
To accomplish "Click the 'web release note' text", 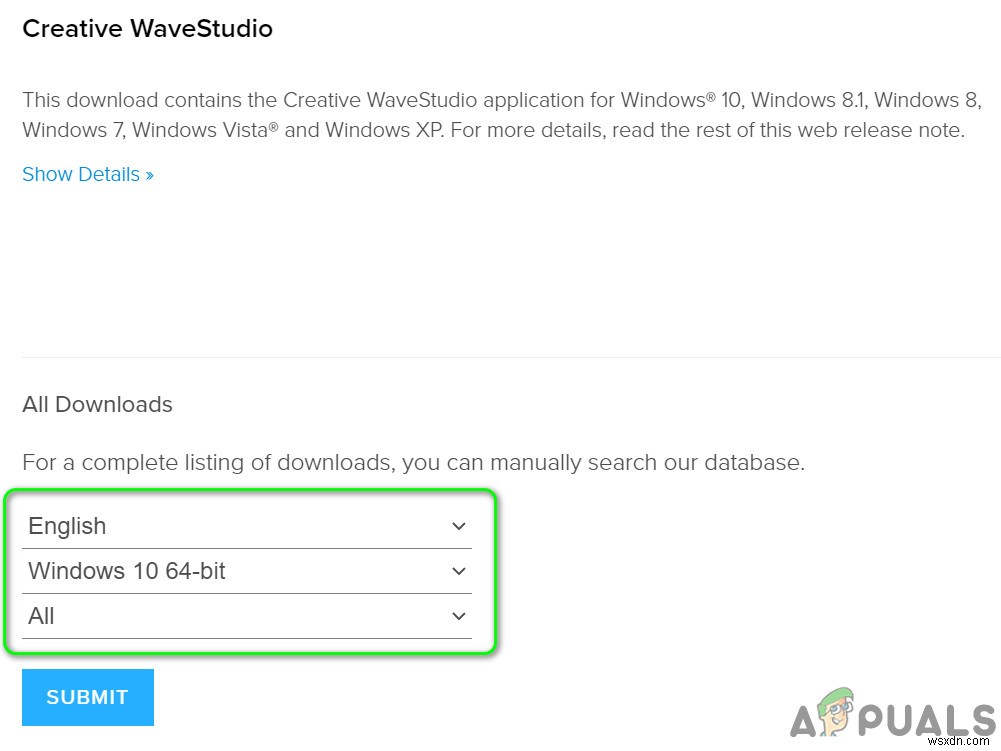I will [x=884, y=130].
